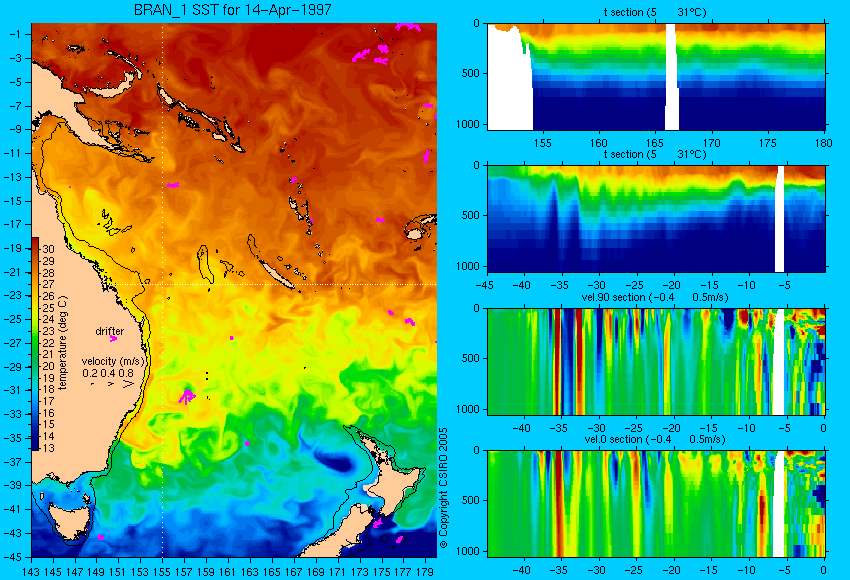Click the drifter track cluster near 157°E, 31°S
Image resolution: width=850 pixels, height=580 pixels.
pos(186,396)
